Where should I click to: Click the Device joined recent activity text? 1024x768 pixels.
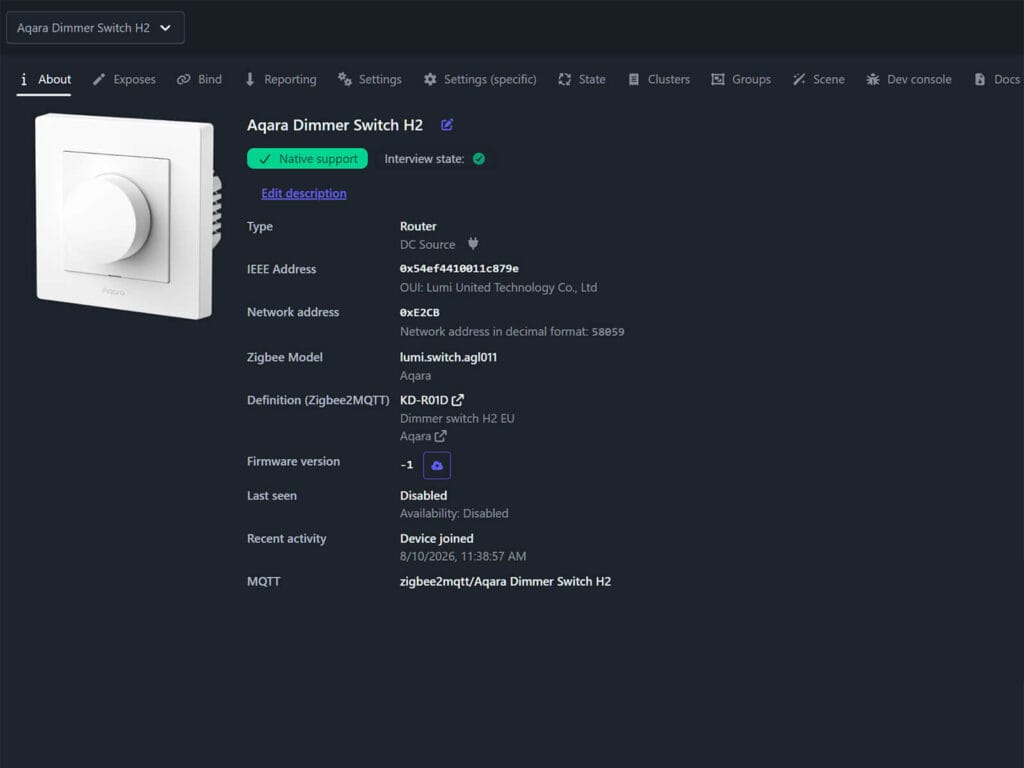[436, 538]
